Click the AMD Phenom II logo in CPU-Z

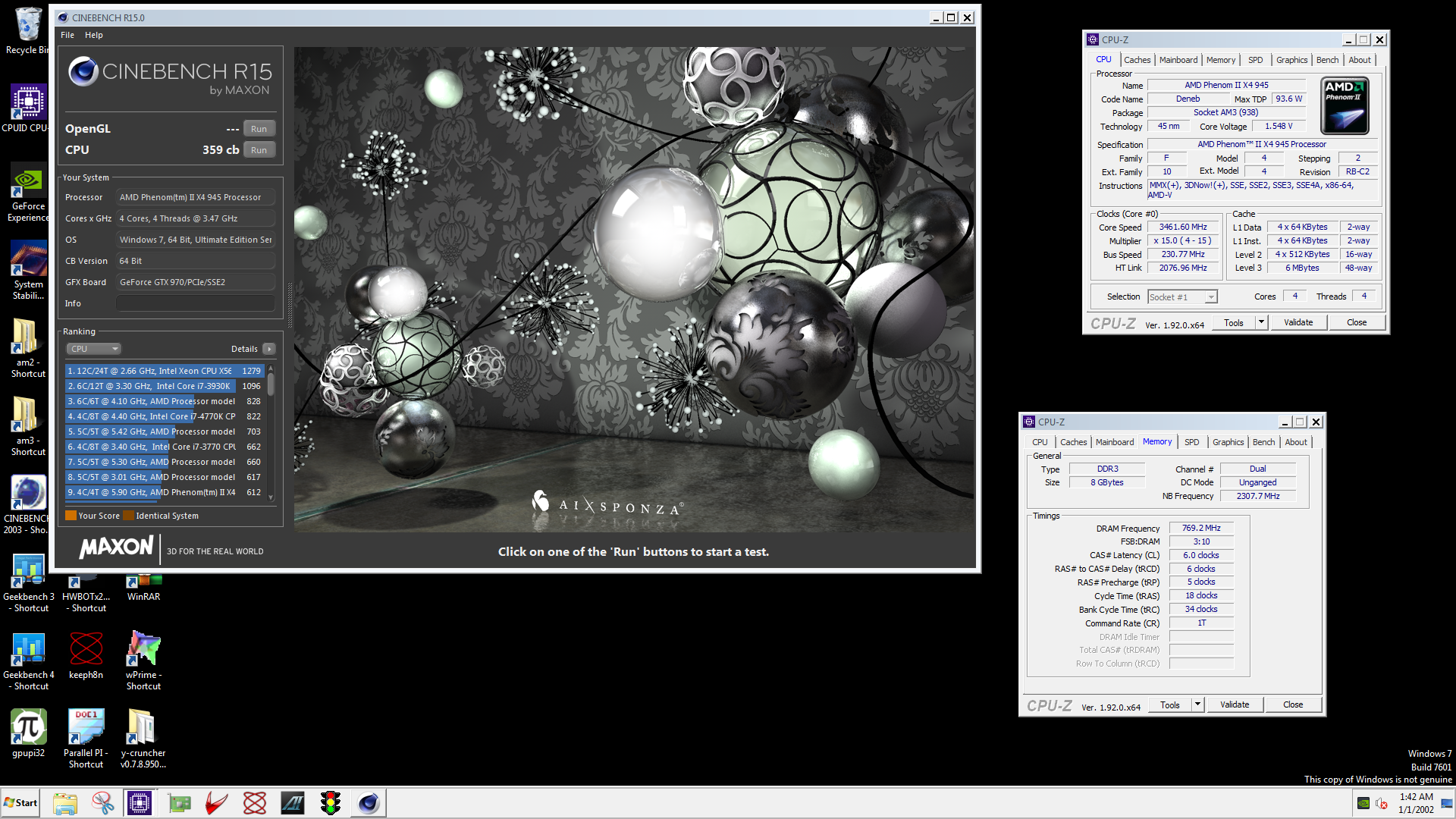point(1345,105)
